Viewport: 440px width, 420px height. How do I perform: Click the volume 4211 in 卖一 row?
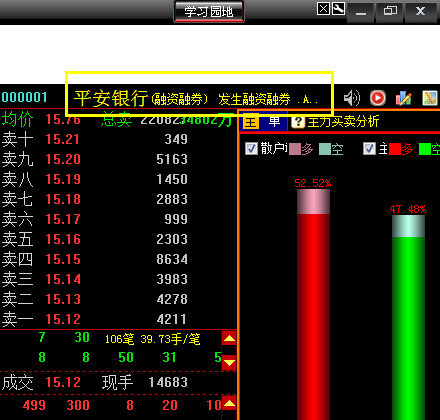click(x=171, y=319)
